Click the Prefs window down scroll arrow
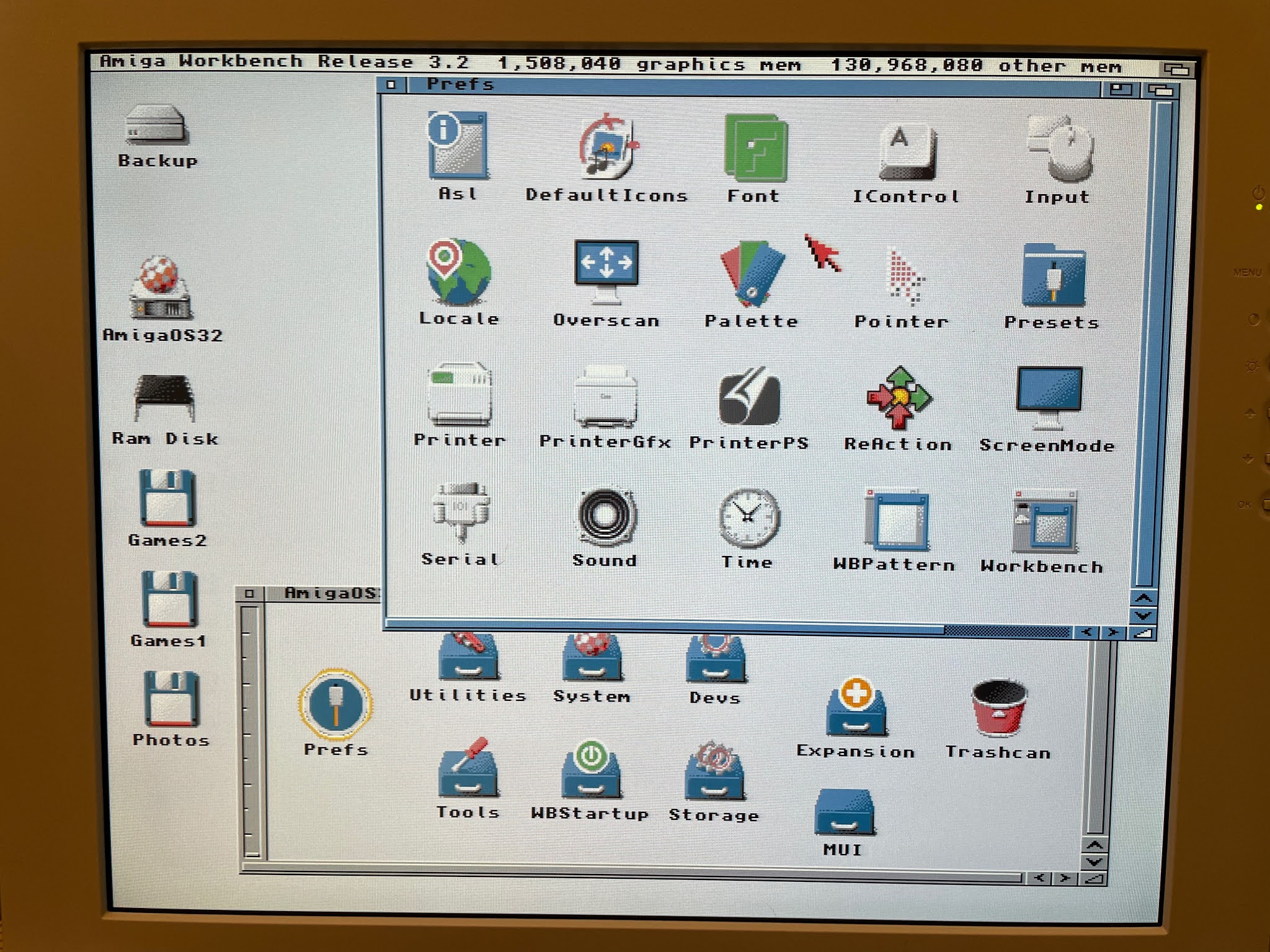 click(1143, 616)
